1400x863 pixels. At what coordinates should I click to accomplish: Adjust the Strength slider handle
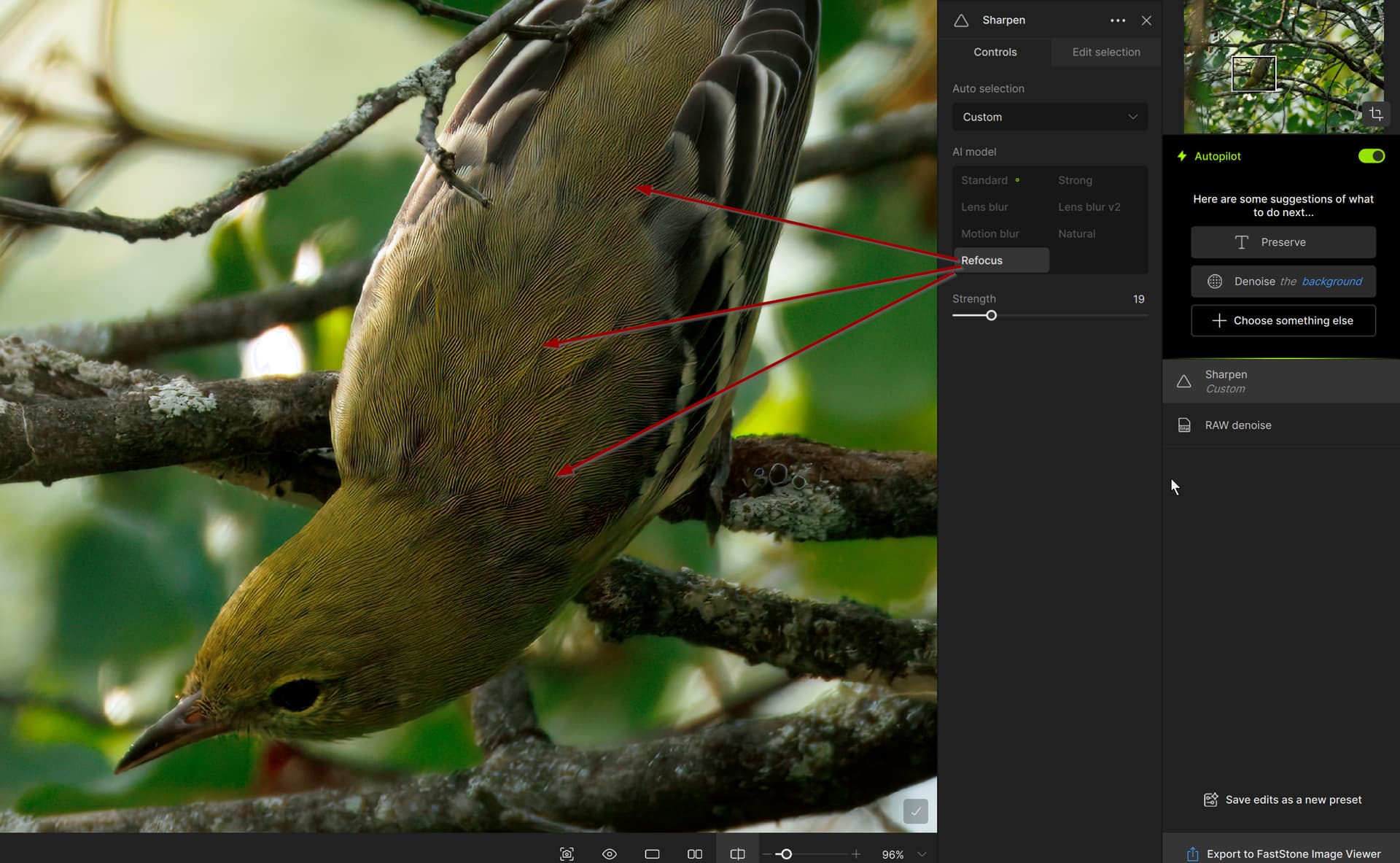coord(991,316)
